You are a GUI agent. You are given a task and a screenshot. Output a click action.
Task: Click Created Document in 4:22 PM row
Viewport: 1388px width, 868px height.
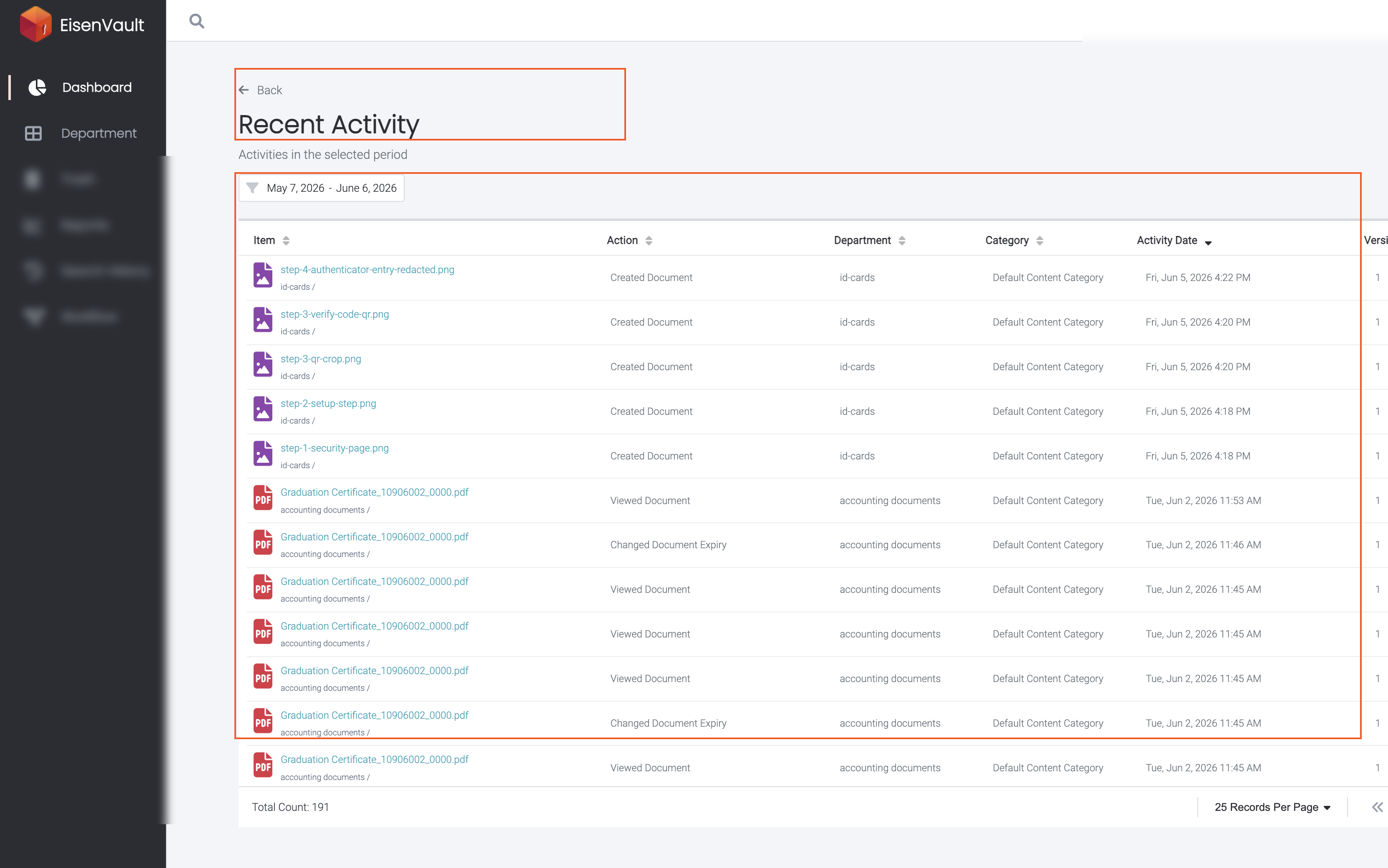point(651,278)
